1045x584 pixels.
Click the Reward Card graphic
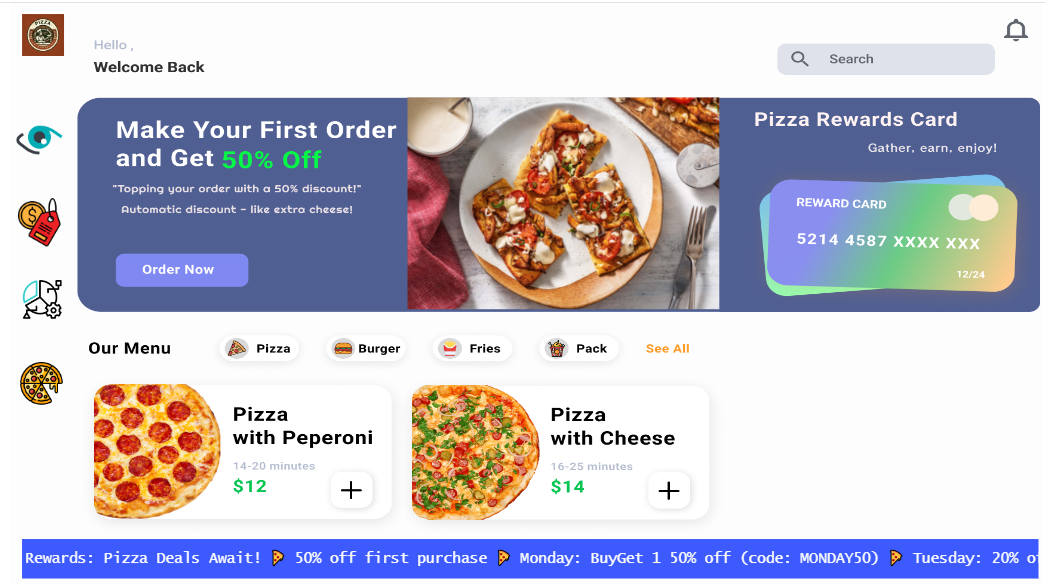[x=888, y=235]
